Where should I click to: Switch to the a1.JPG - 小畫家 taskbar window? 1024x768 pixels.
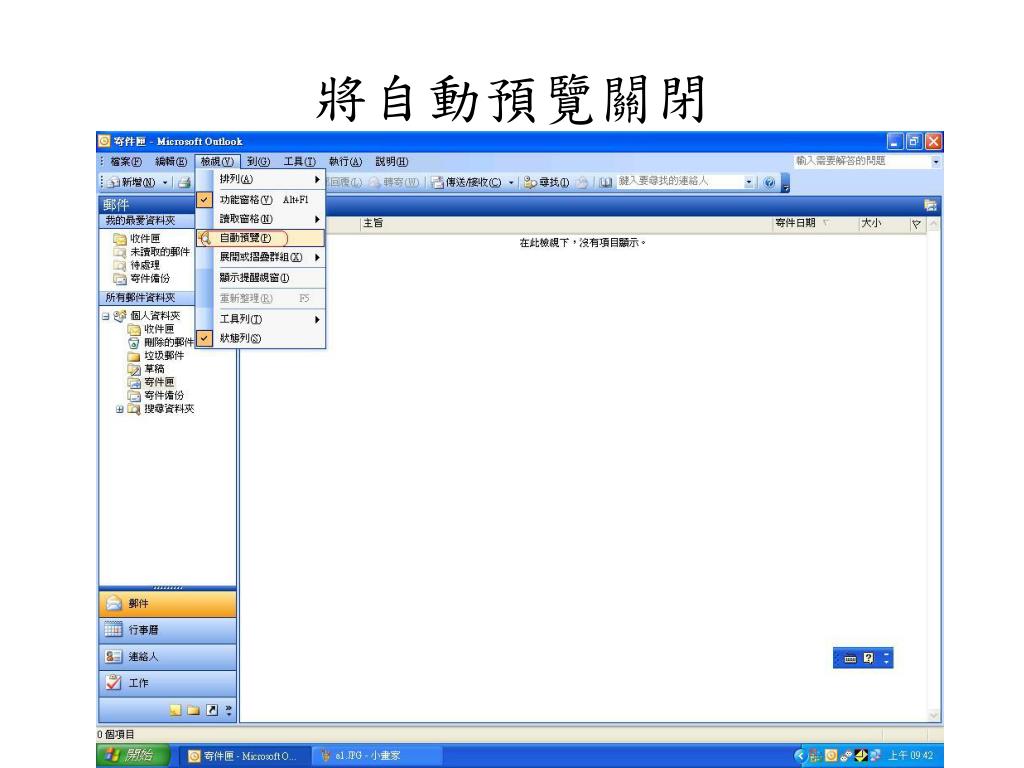tap(376, 756)
